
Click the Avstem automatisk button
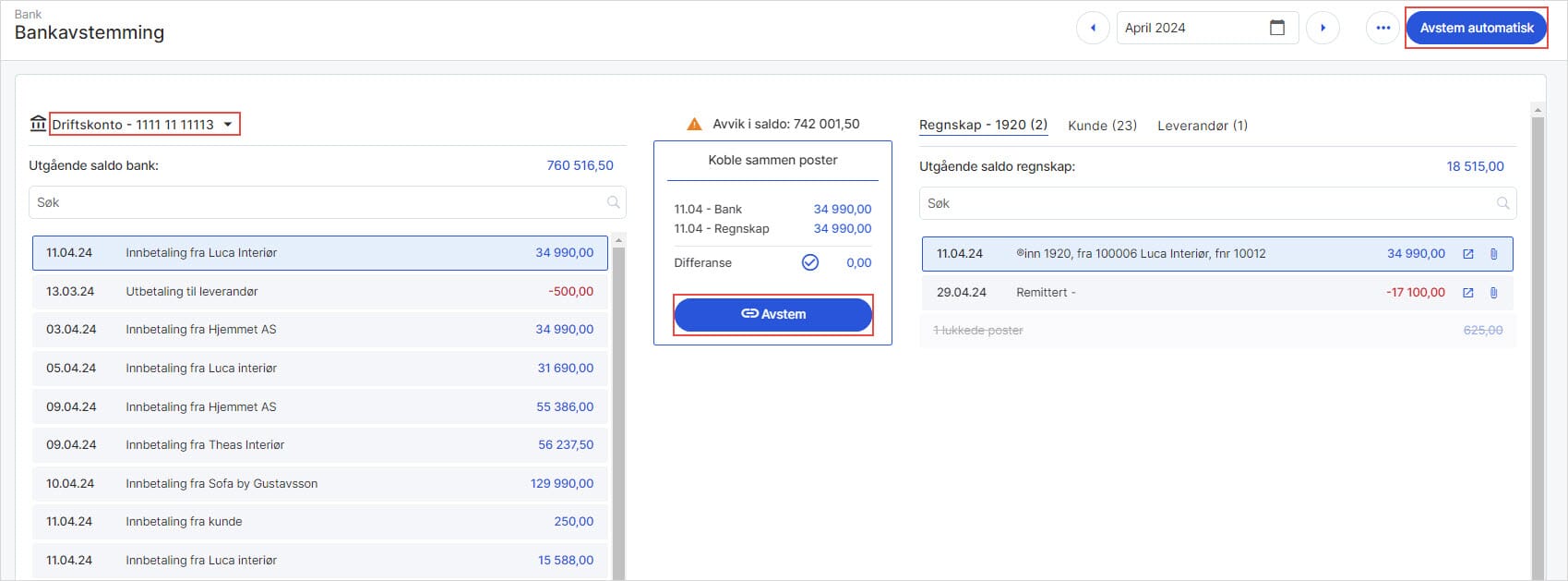pos(1476,28)
